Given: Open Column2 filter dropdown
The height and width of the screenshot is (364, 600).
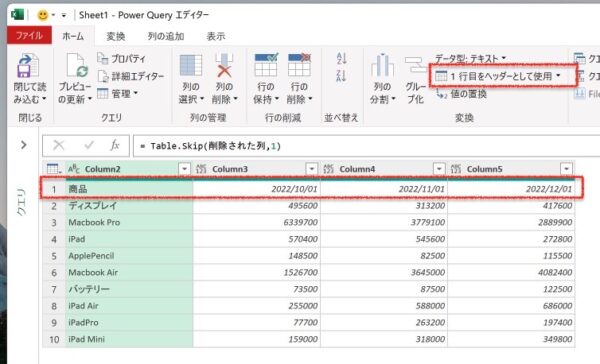Looking at the screenshot, I should 184,169.
